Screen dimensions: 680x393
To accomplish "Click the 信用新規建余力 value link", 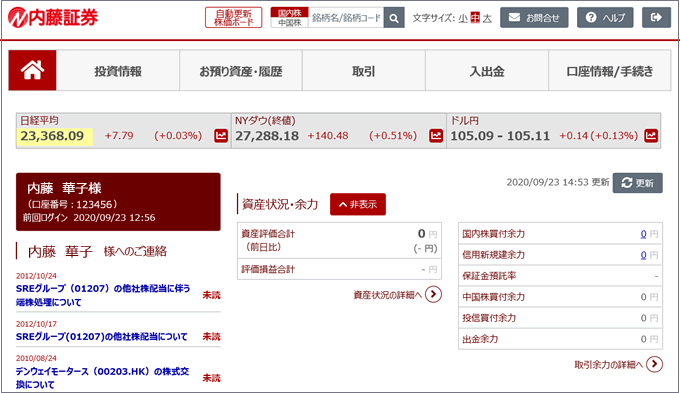I will click(643, 255).
